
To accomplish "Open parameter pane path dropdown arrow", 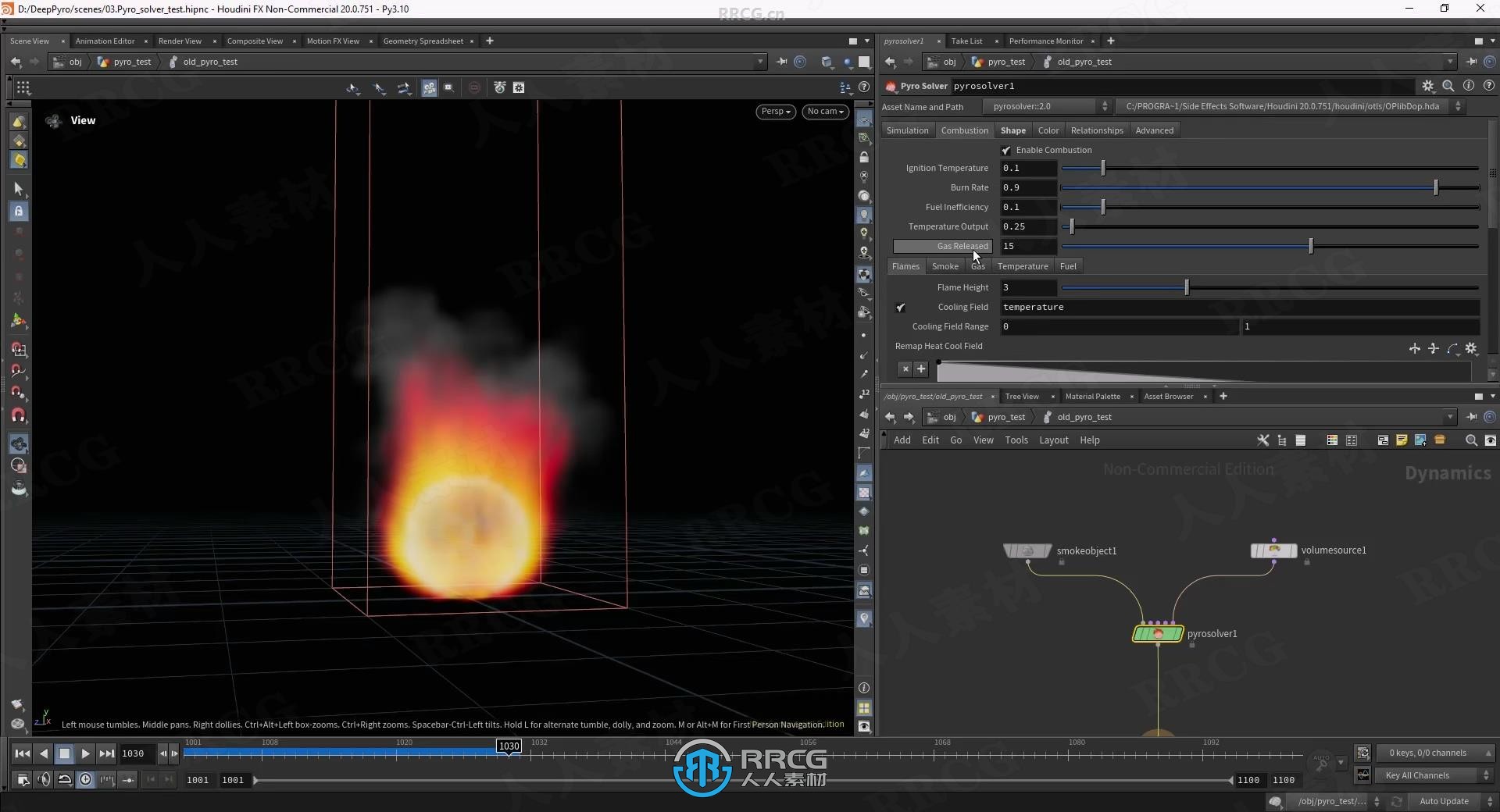I will (x=1450, y=62).
